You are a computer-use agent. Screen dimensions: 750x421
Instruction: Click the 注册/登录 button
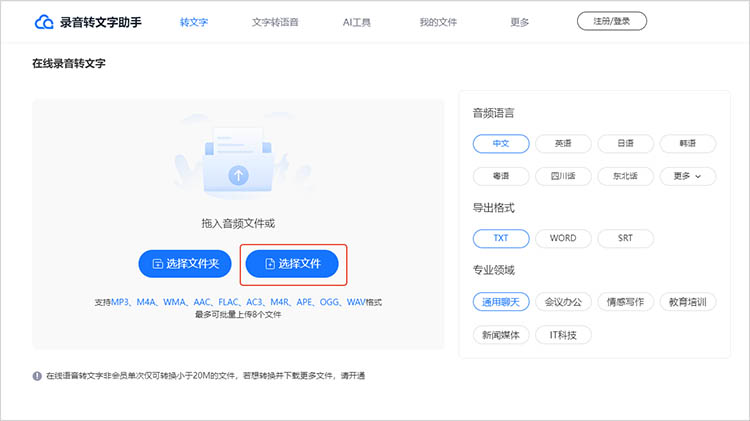[x=612, y=21]
